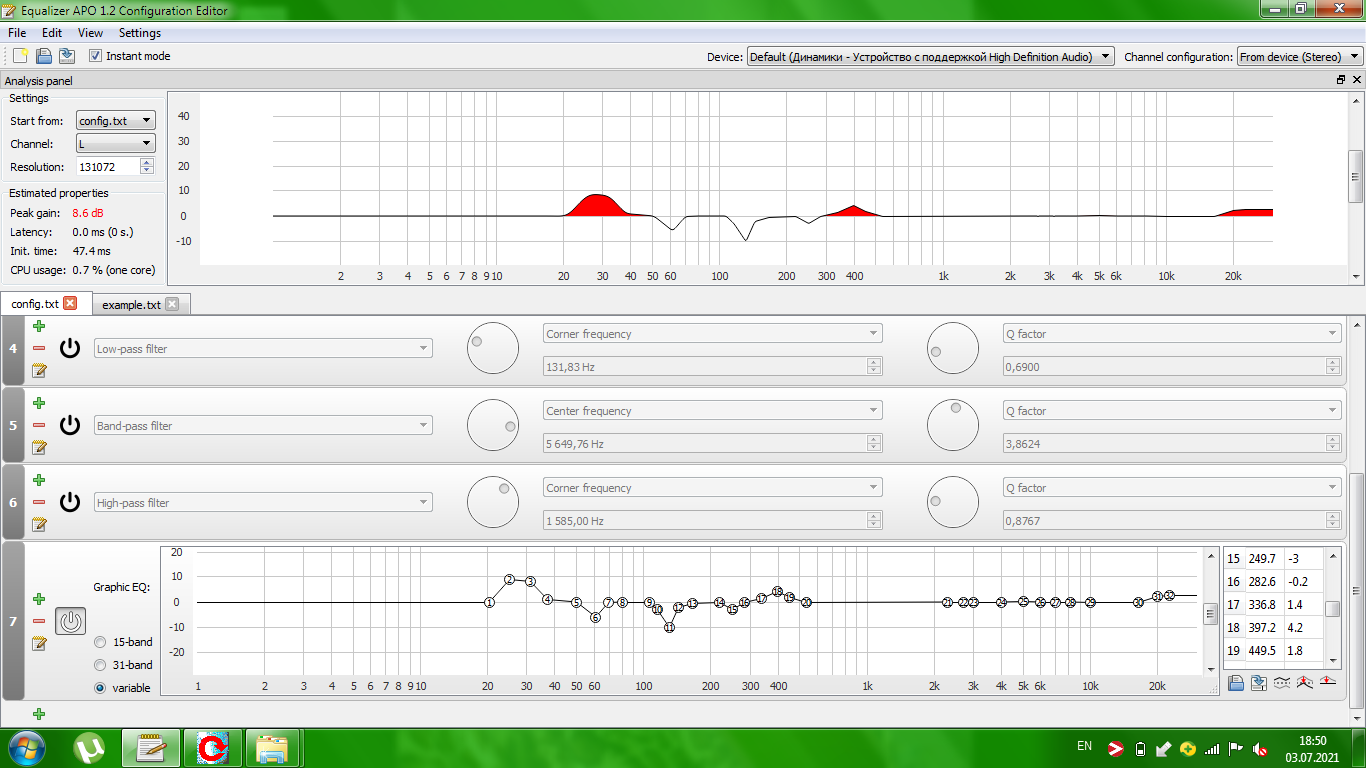Open the High-pass filter type dropdown
Image resolution: width=1366 pixels, height=768 pixels.
pyautogui.click(x=263, y=503)
